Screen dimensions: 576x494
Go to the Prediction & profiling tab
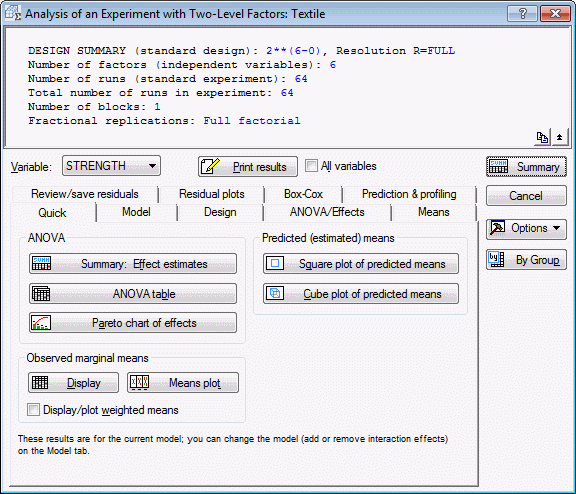coord(409,194)
